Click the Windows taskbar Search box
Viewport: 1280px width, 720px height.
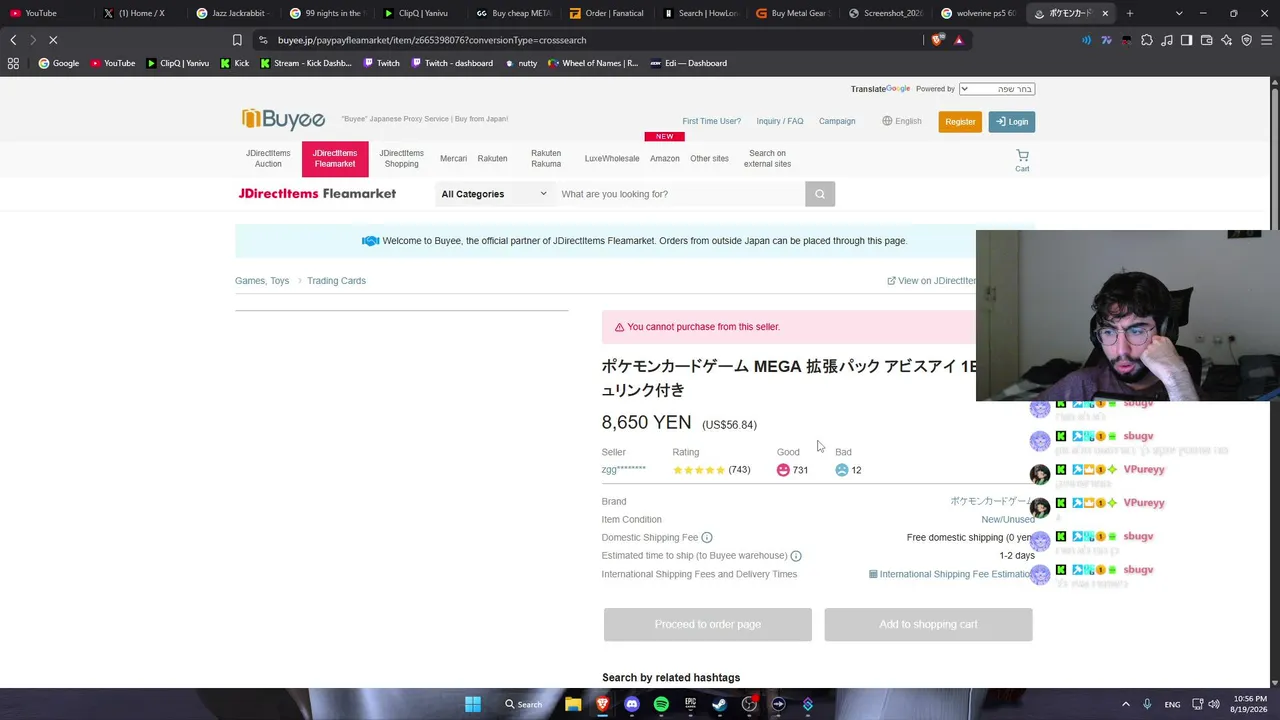click(523, 704)
